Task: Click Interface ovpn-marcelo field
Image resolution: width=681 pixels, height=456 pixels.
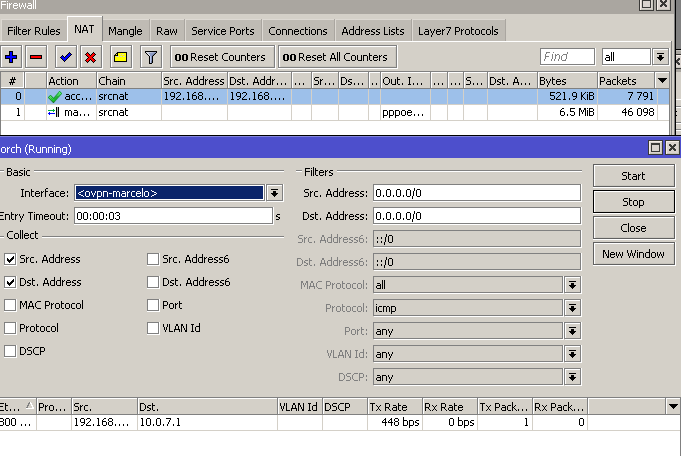Action: click(169, 193)
